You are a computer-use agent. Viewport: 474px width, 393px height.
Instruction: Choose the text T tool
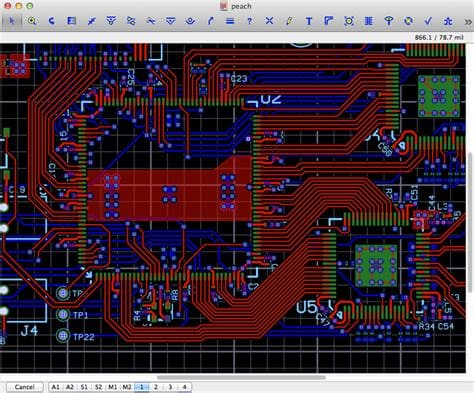309,21
